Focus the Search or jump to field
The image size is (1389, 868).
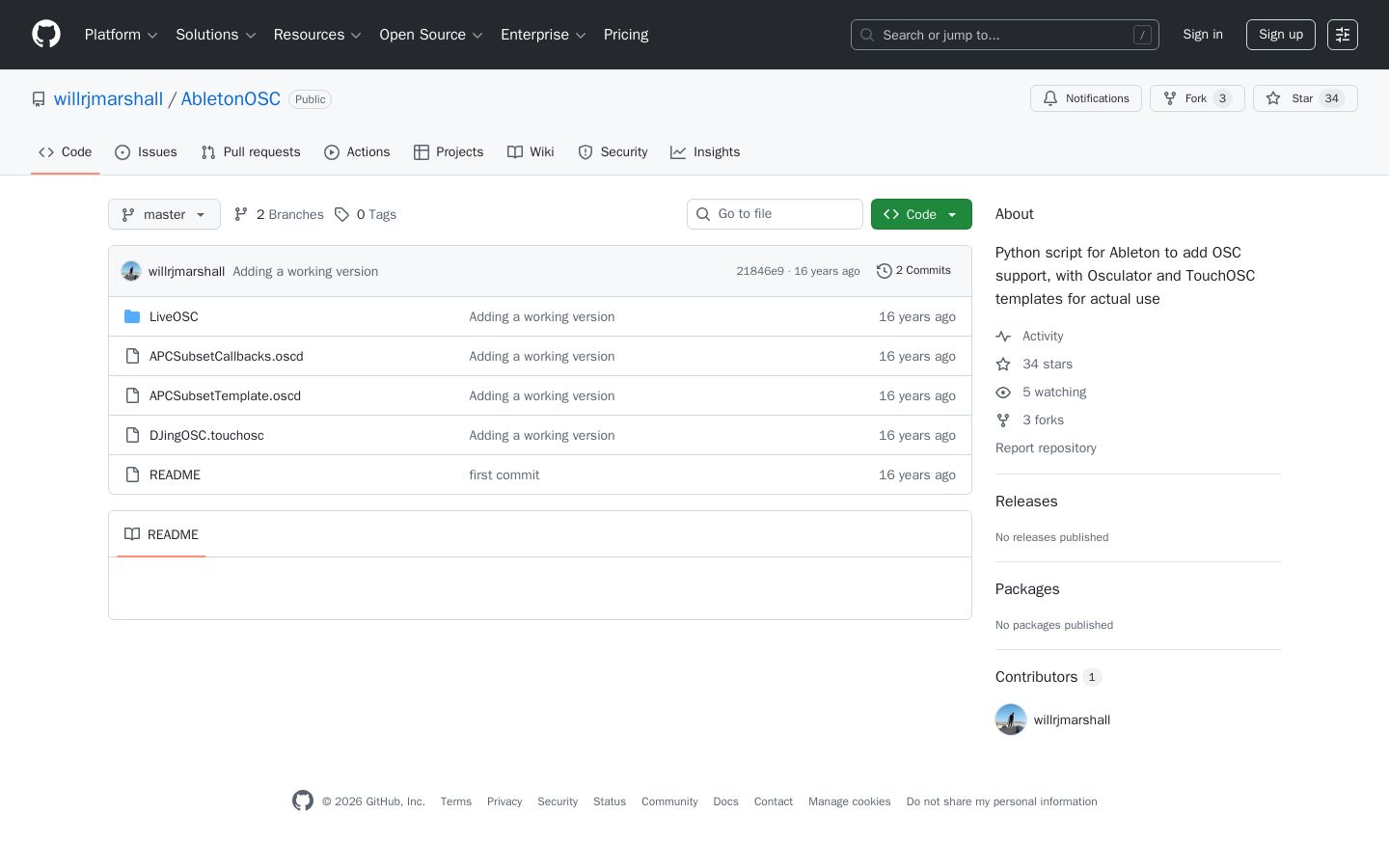point(1005,35)
